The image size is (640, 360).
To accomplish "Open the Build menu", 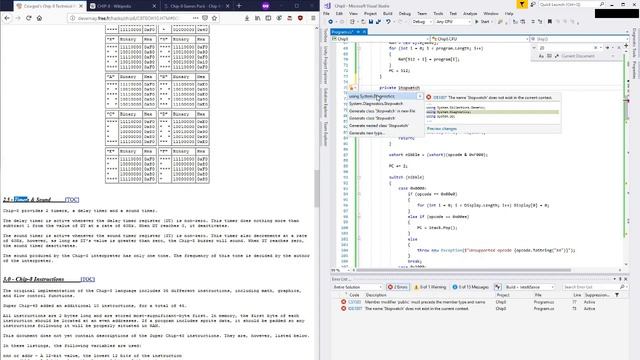I will coord(387,13).
